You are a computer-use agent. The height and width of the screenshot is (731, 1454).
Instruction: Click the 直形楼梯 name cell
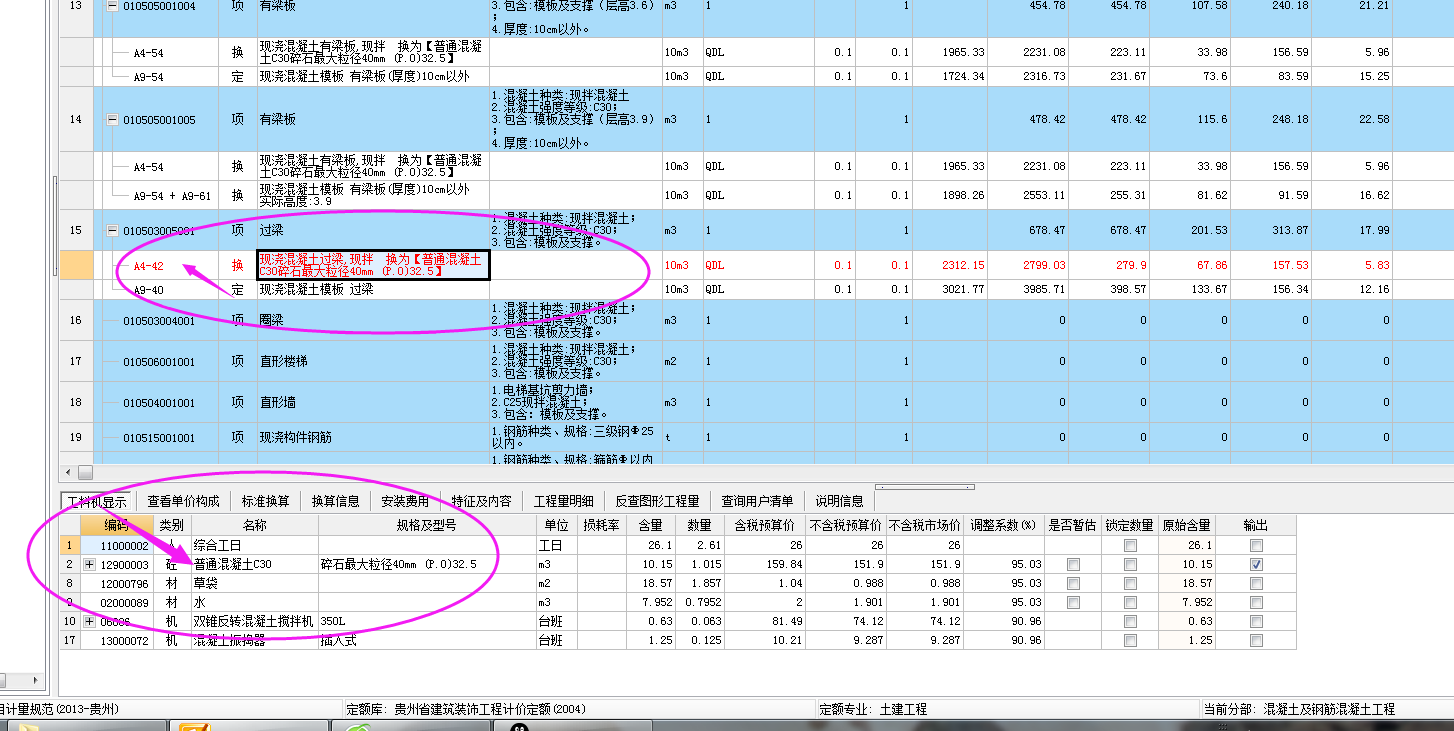372,361
